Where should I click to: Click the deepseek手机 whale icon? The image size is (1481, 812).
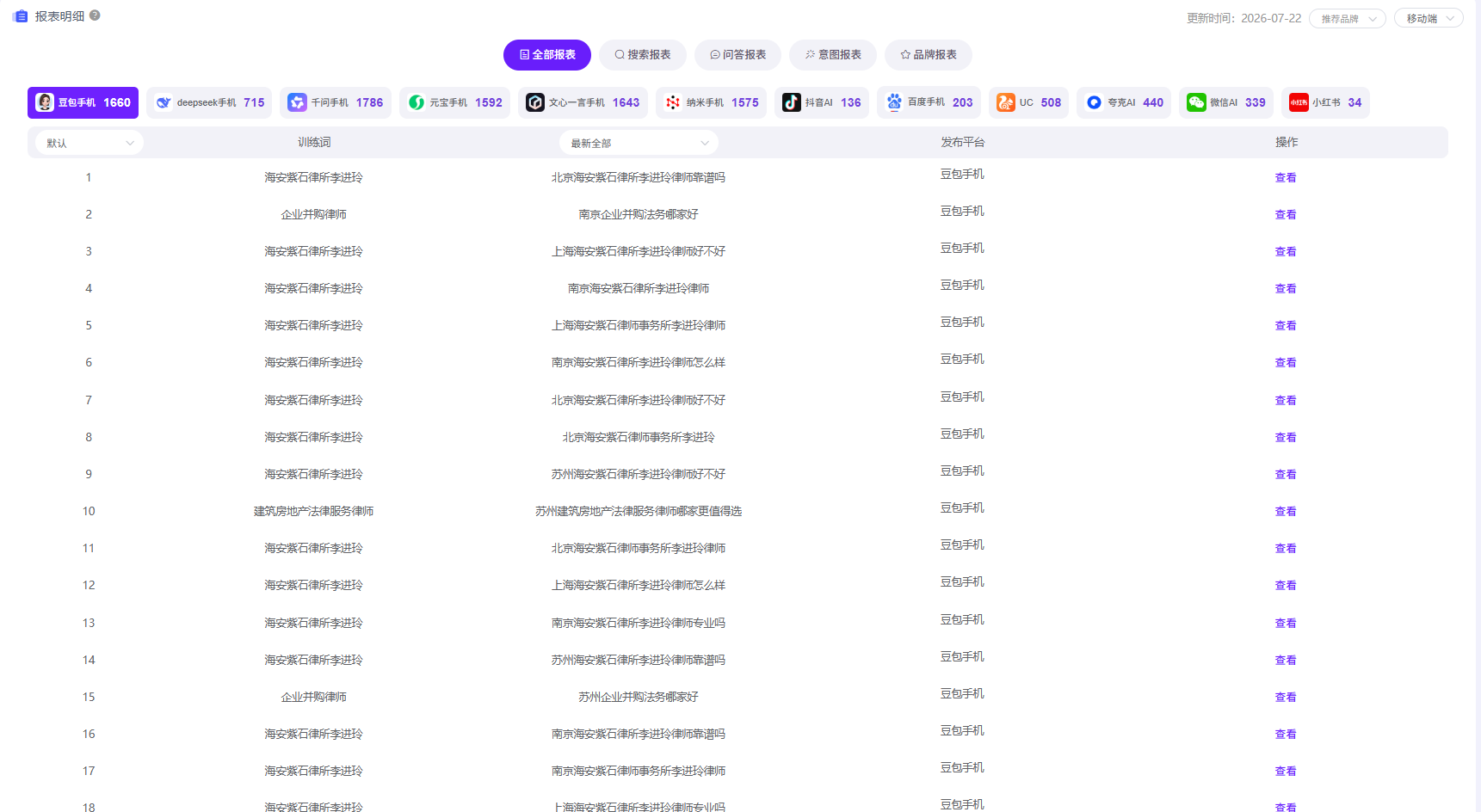164,102
